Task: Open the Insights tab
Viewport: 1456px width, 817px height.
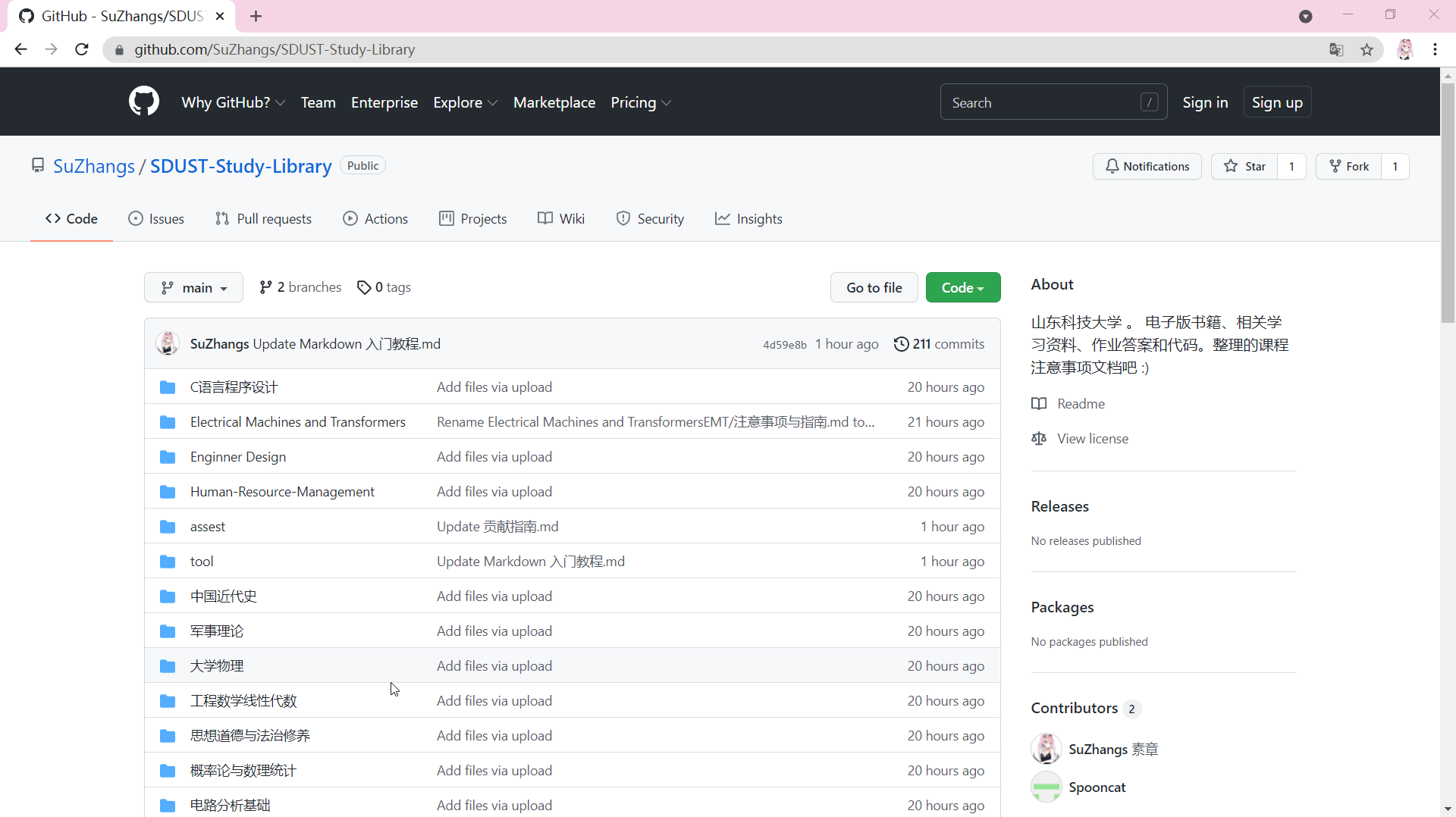Action: pyautogui.click(x=749, y=218)
